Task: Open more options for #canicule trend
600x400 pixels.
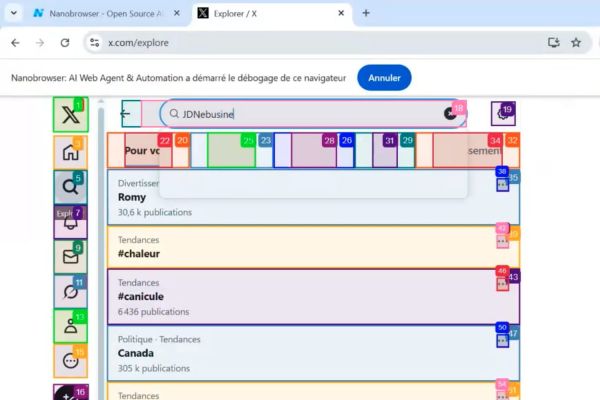Action: tap(502, 284)
